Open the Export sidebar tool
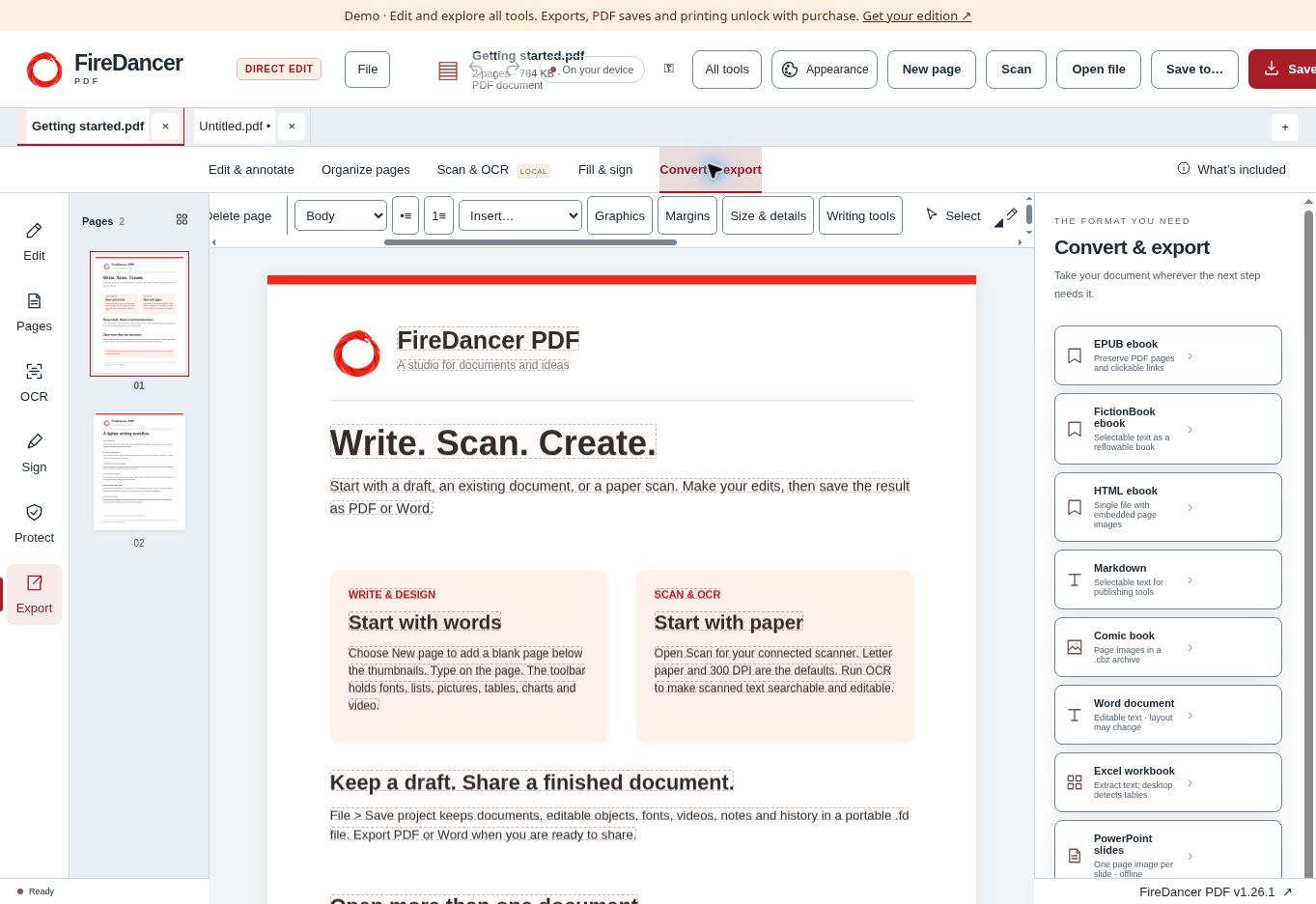Image resolution: width=1316 pixels, height=904 pixels. (x=34, y=594)
